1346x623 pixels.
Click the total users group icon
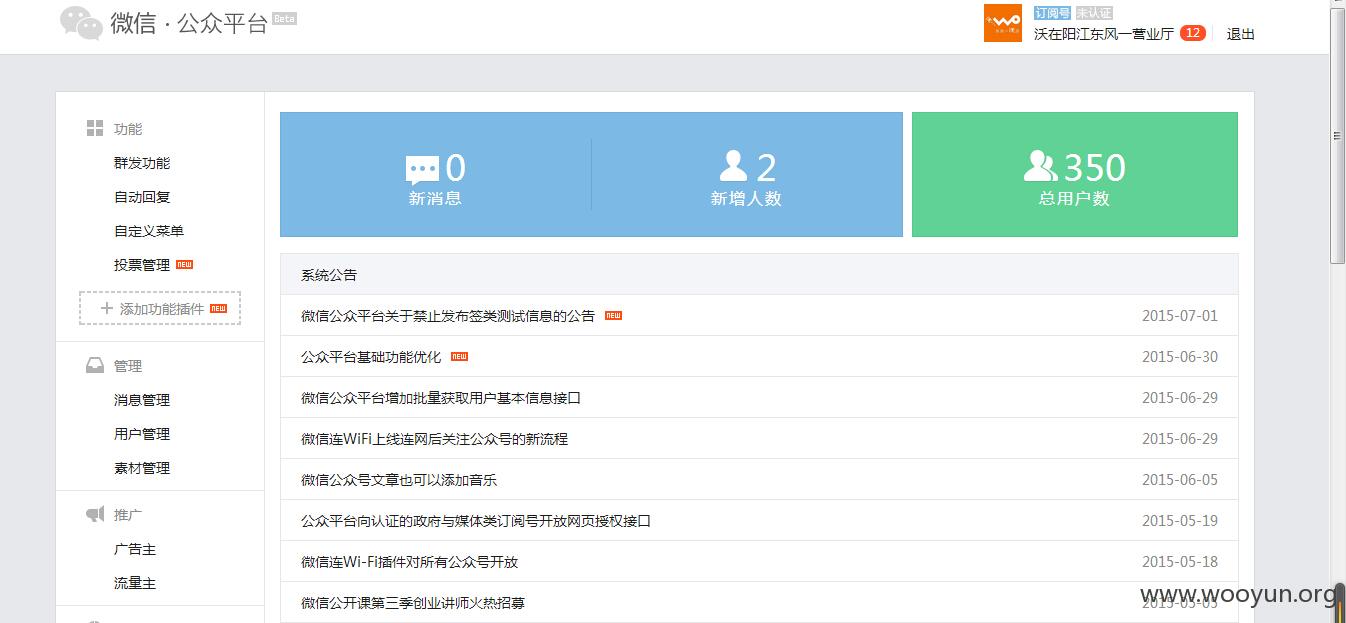coord(1041,166)
